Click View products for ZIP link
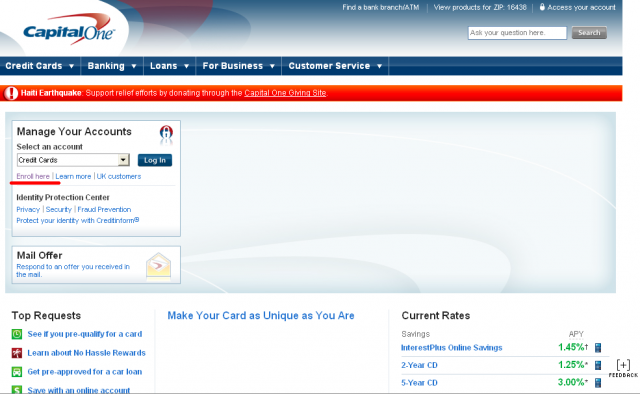 click(480, 7)
